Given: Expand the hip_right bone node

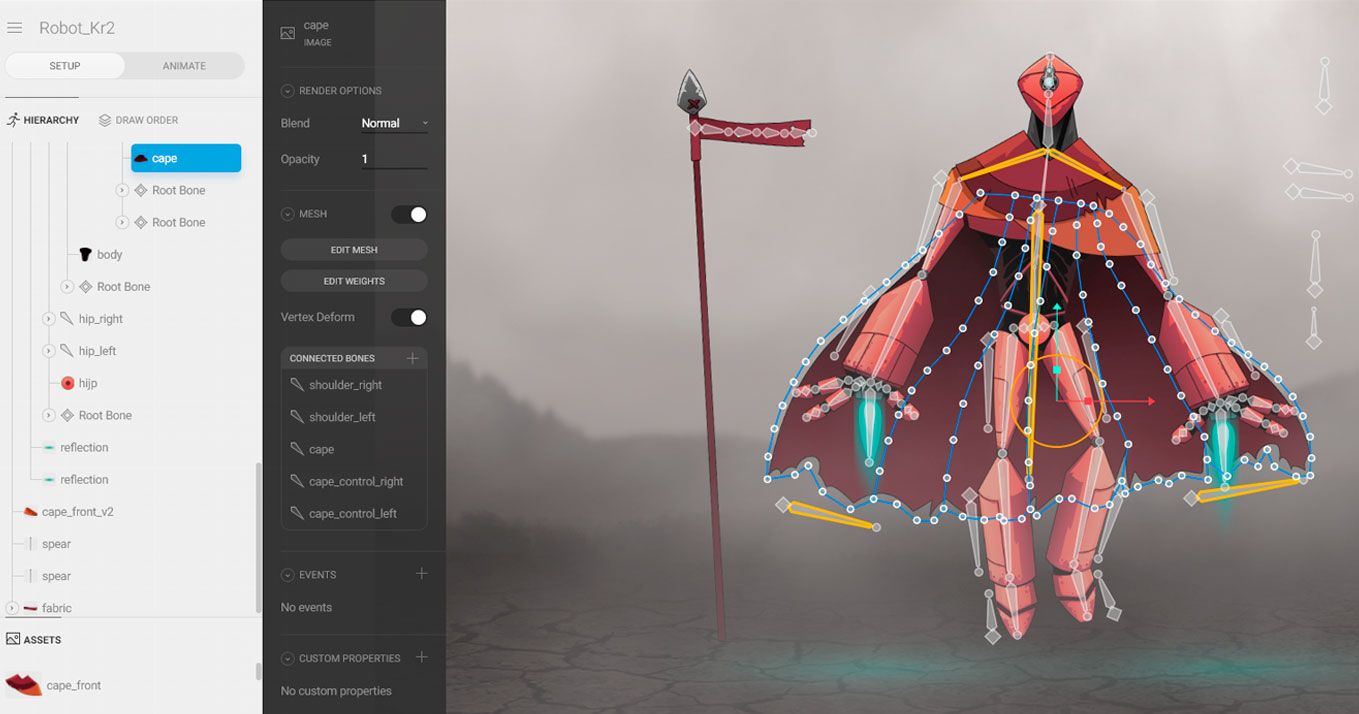Looking at the screenshot, I should (48, 319).
